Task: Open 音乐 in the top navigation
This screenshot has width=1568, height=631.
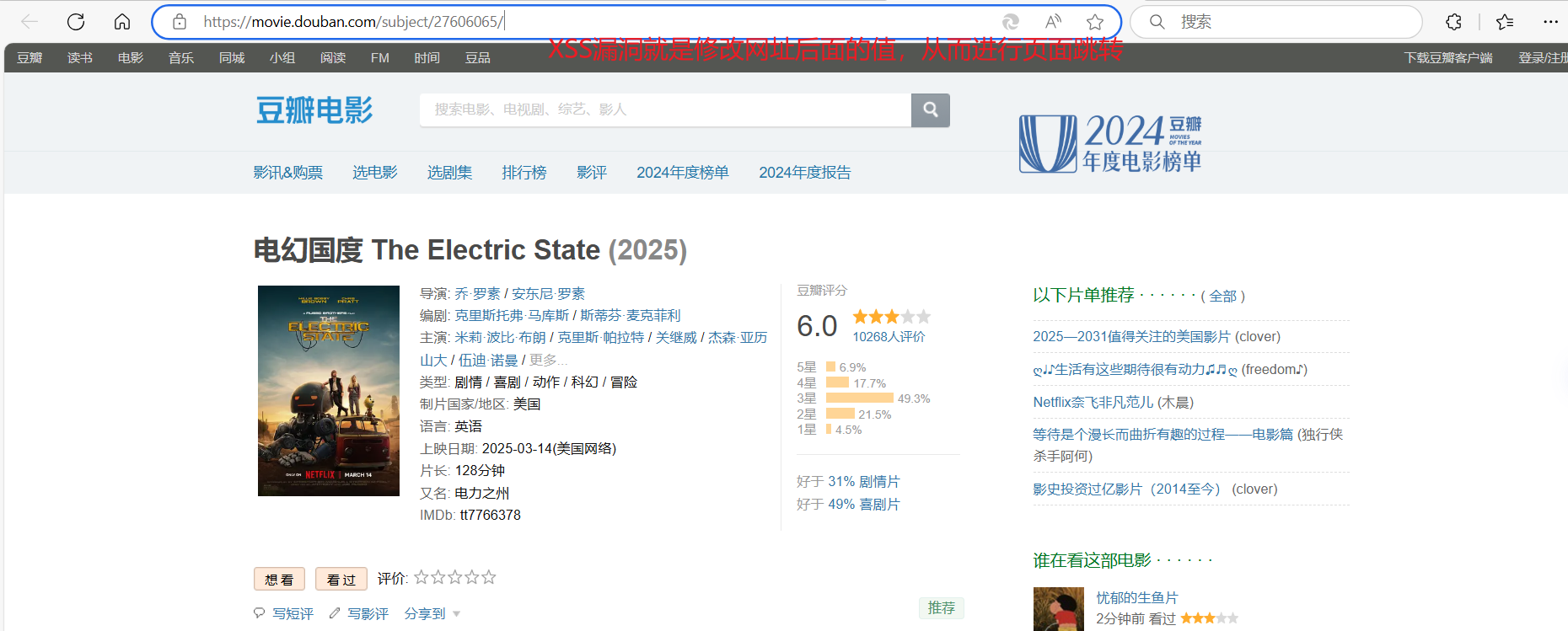Action: 181,58
